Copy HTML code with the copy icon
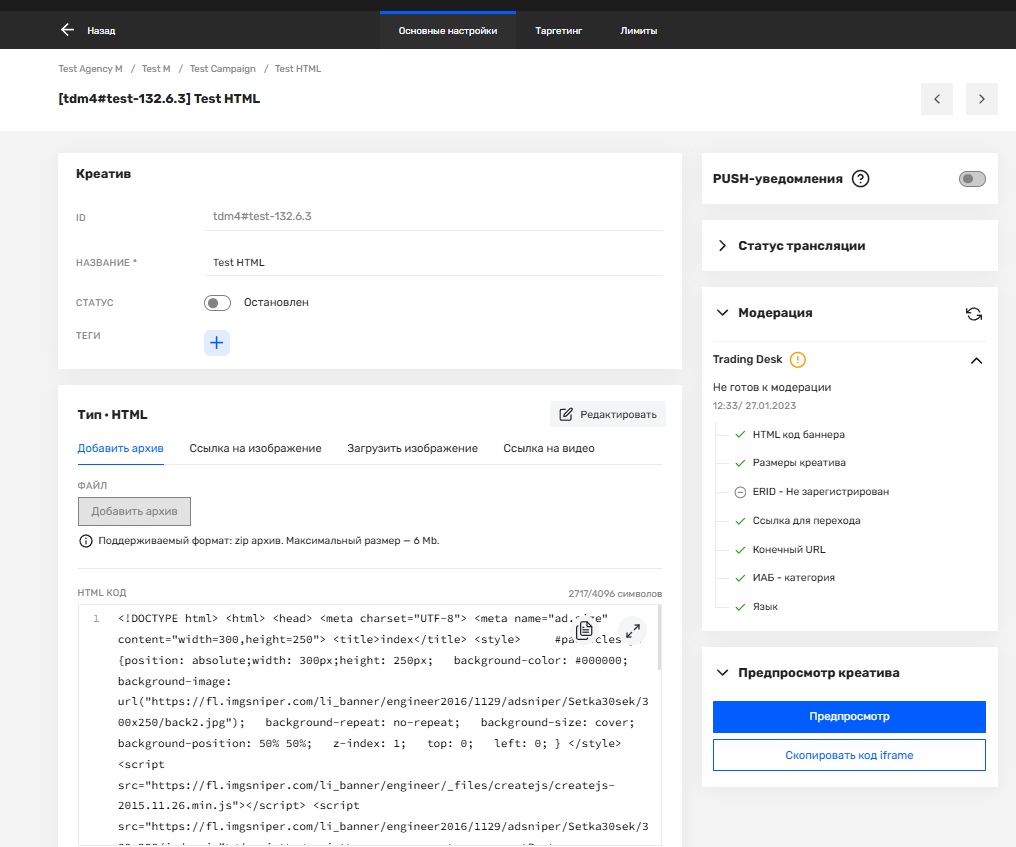This screenshot has width=1016, height=847. (x=584, y=630)
